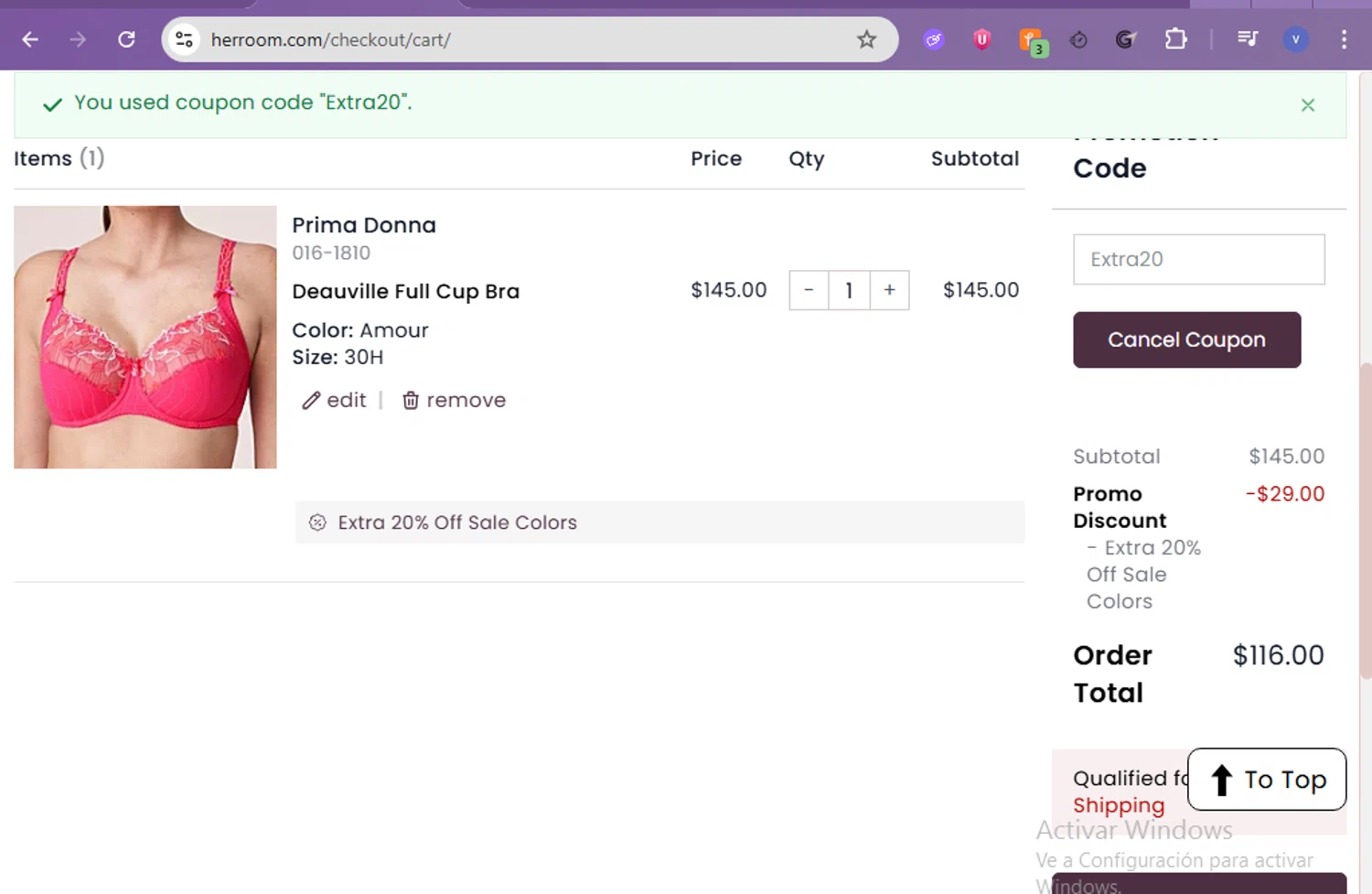This screenshot has height=894, width=1372.
Task: Open the pink bra product thumbnail
Action: coord(145,337)
